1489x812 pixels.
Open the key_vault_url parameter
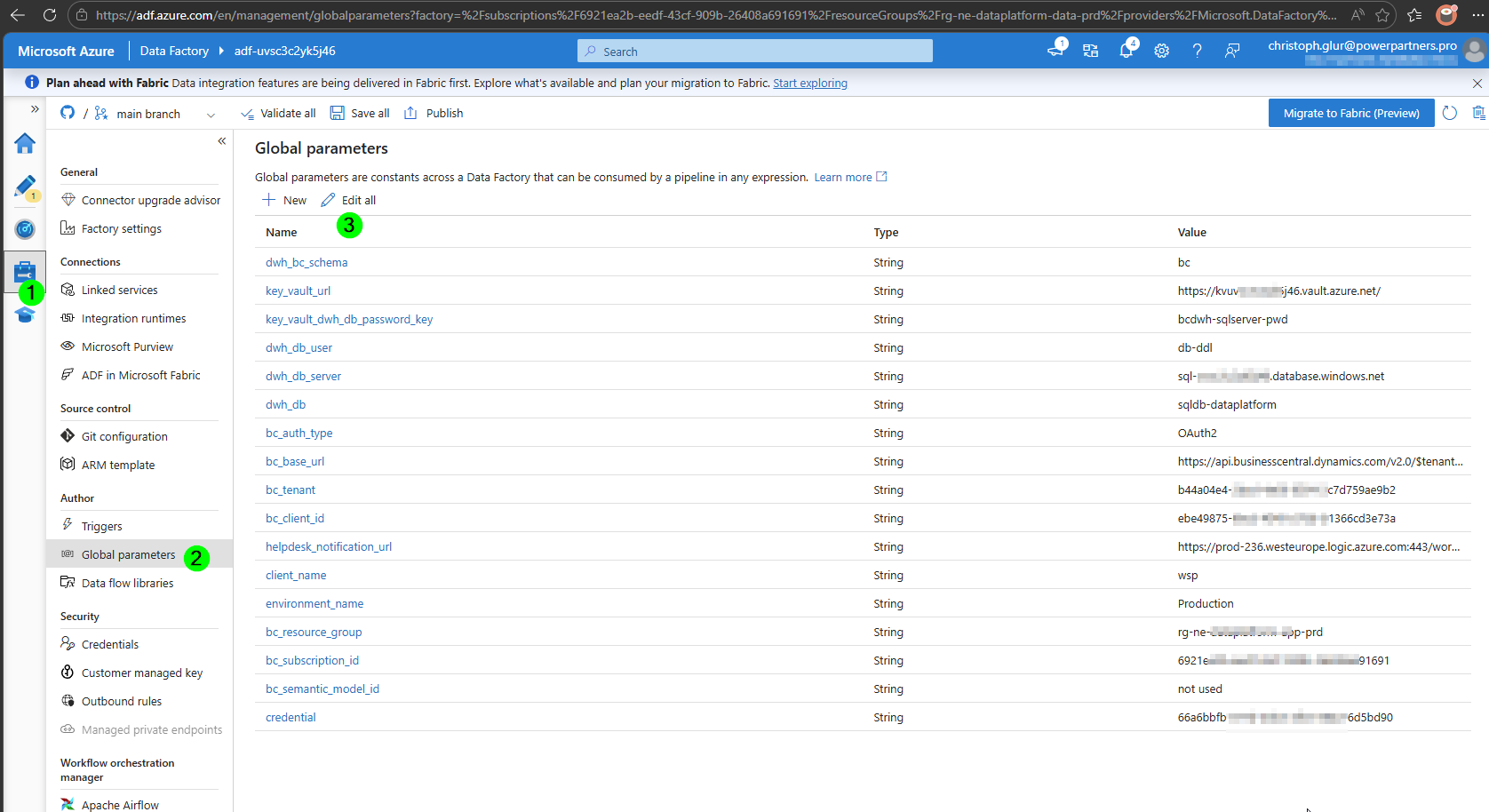pyautogui.click(x=298, y=291)
